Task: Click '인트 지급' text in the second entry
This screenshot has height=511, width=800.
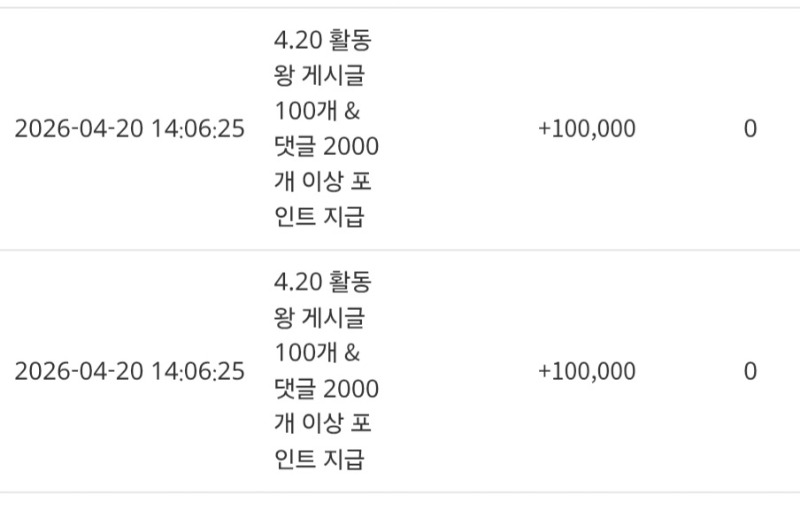Action: (319, 460)
